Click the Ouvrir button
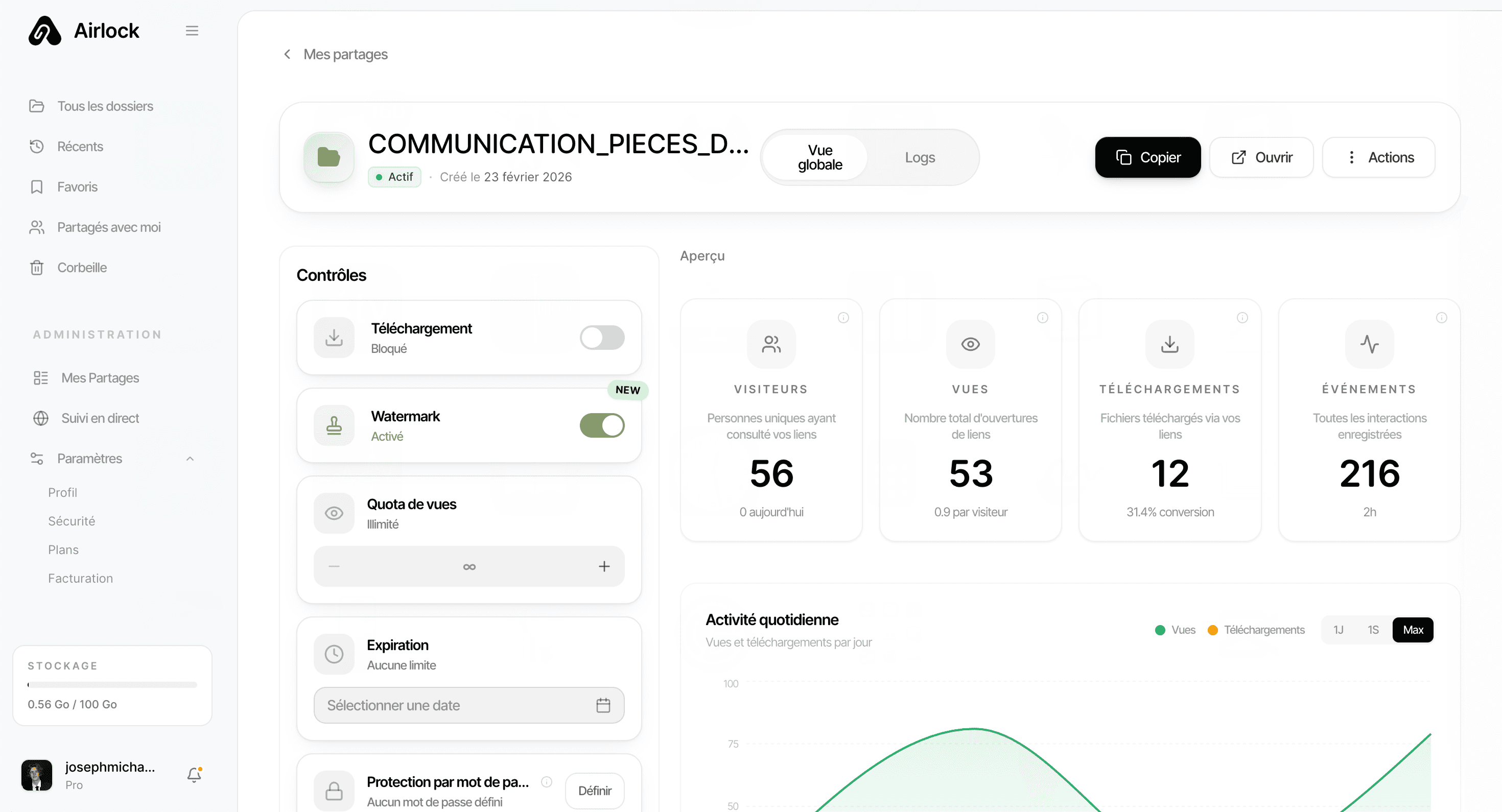Image resolution: width=1502 pixels, height=812 pixels. (x=1262, y=157)
